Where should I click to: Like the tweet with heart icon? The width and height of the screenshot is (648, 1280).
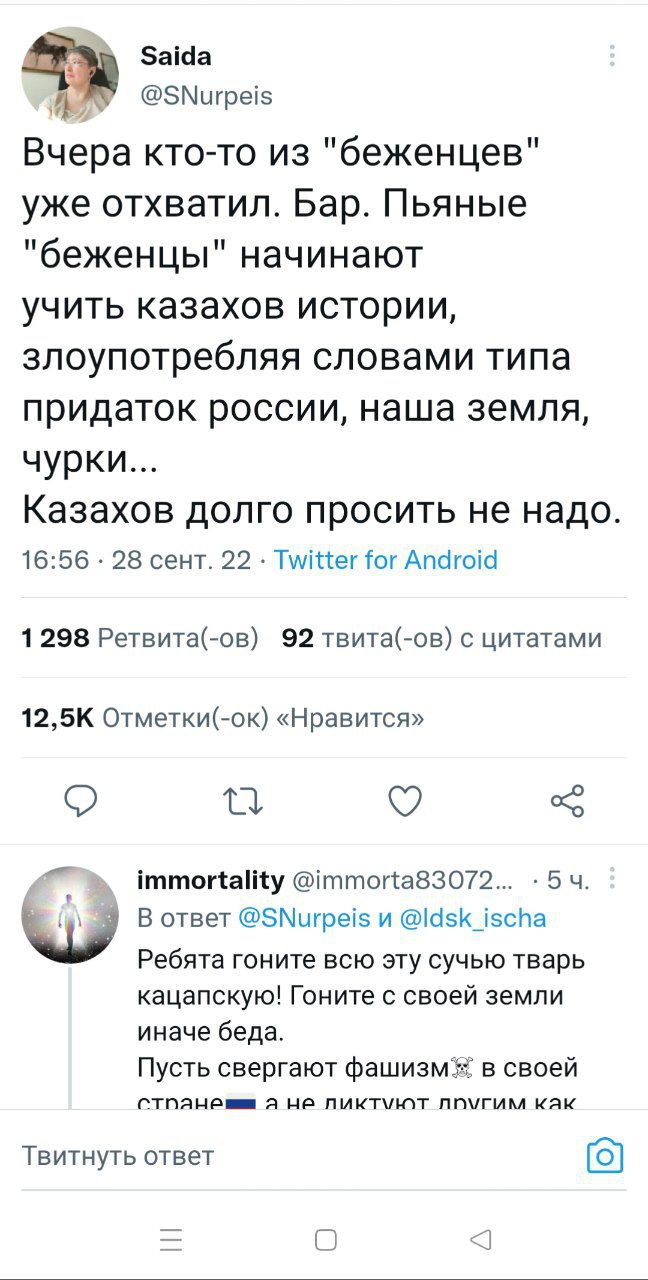405,799
